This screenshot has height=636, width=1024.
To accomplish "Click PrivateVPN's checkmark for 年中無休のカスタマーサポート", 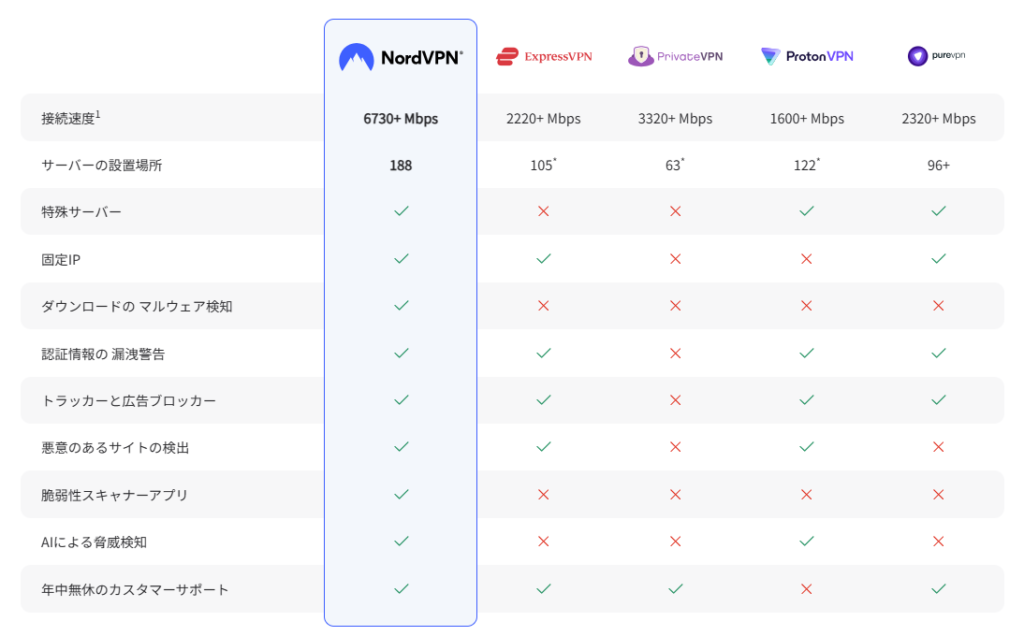I will click(675, 589).
